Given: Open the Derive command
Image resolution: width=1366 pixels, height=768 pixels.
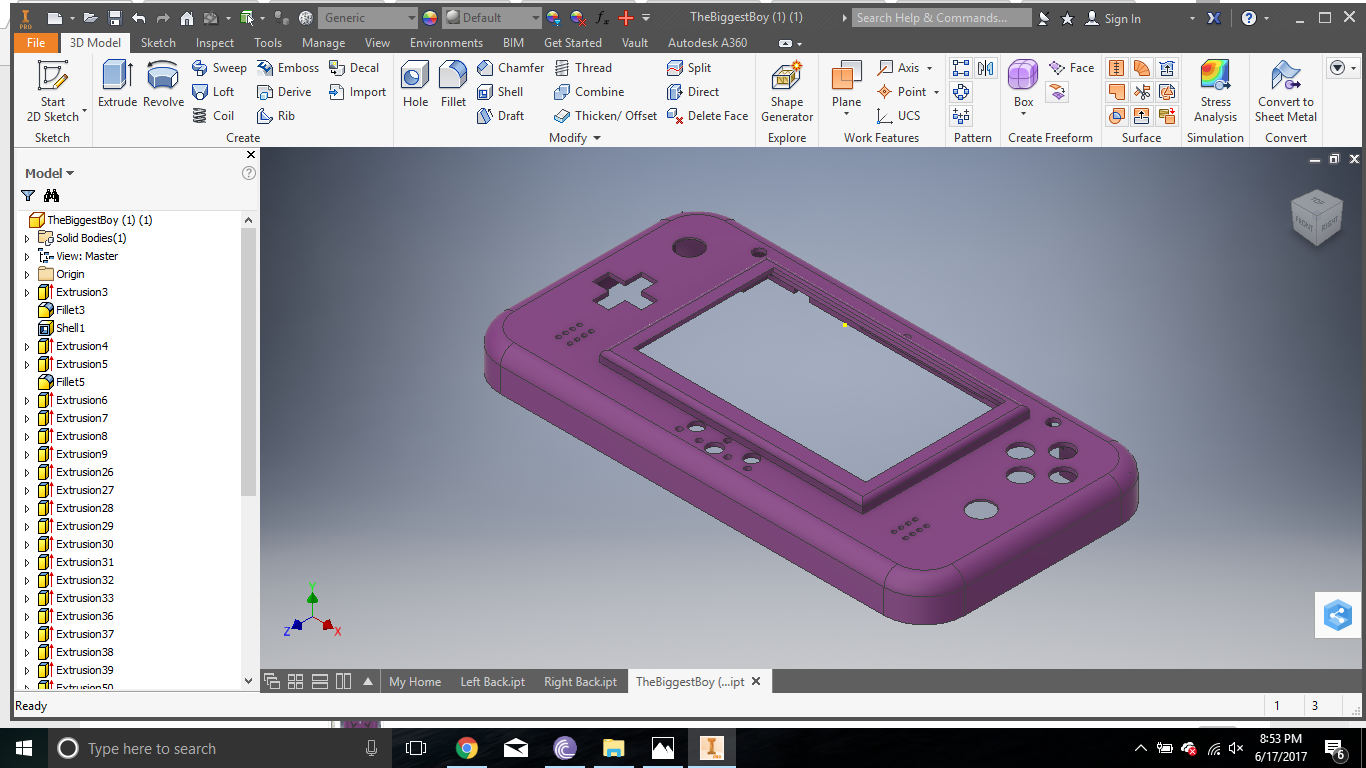Looking at the screenshot, I should click(284, 92).
